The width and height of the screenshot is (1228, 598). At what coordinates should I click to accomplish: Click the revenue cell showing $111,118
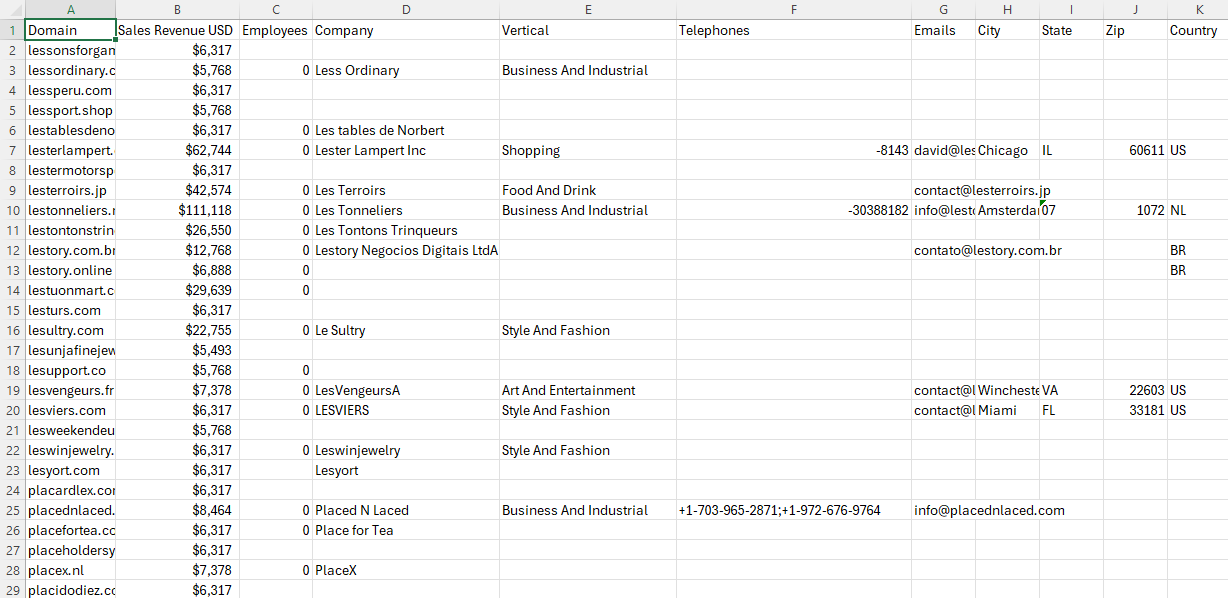tap(177, 210)
